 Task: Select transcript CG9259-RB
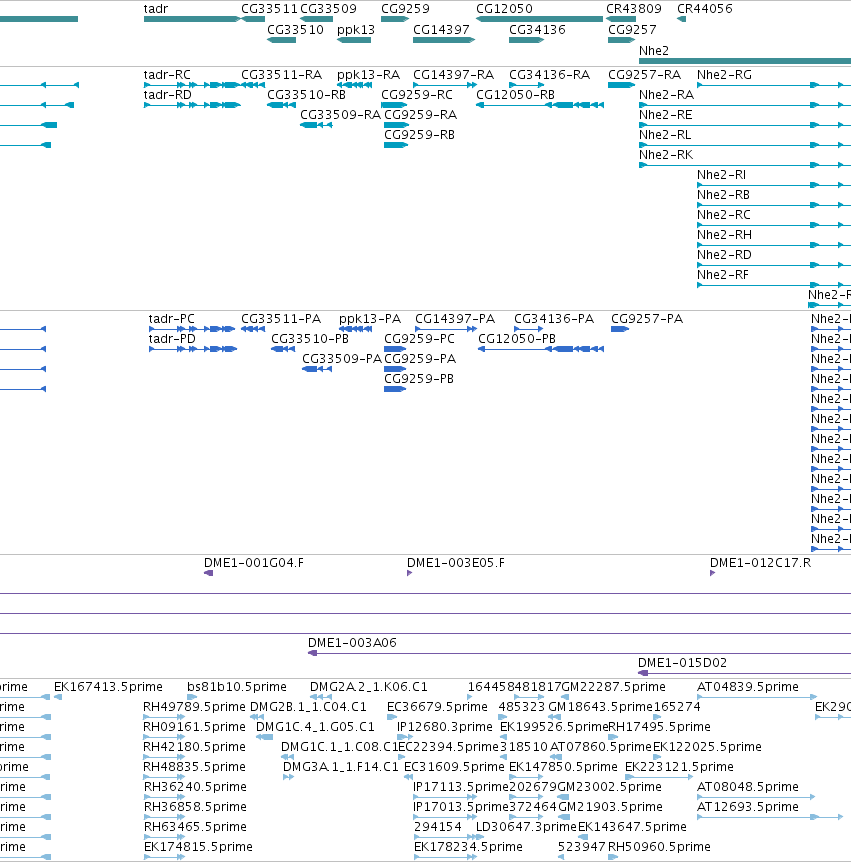(x=419, y=135)
